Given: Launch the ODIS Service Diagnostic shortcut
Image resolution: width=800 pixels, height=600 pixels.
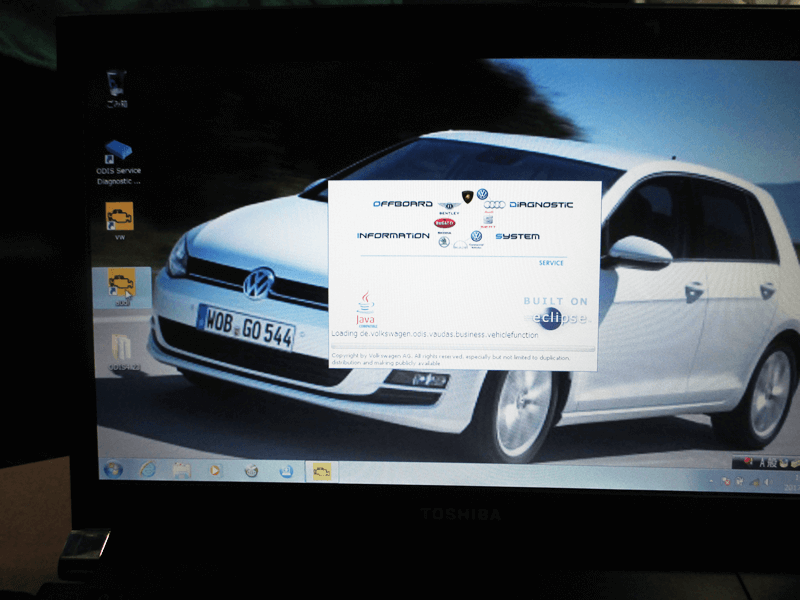Looking at the screenshot, I should [x=118, y=162].
